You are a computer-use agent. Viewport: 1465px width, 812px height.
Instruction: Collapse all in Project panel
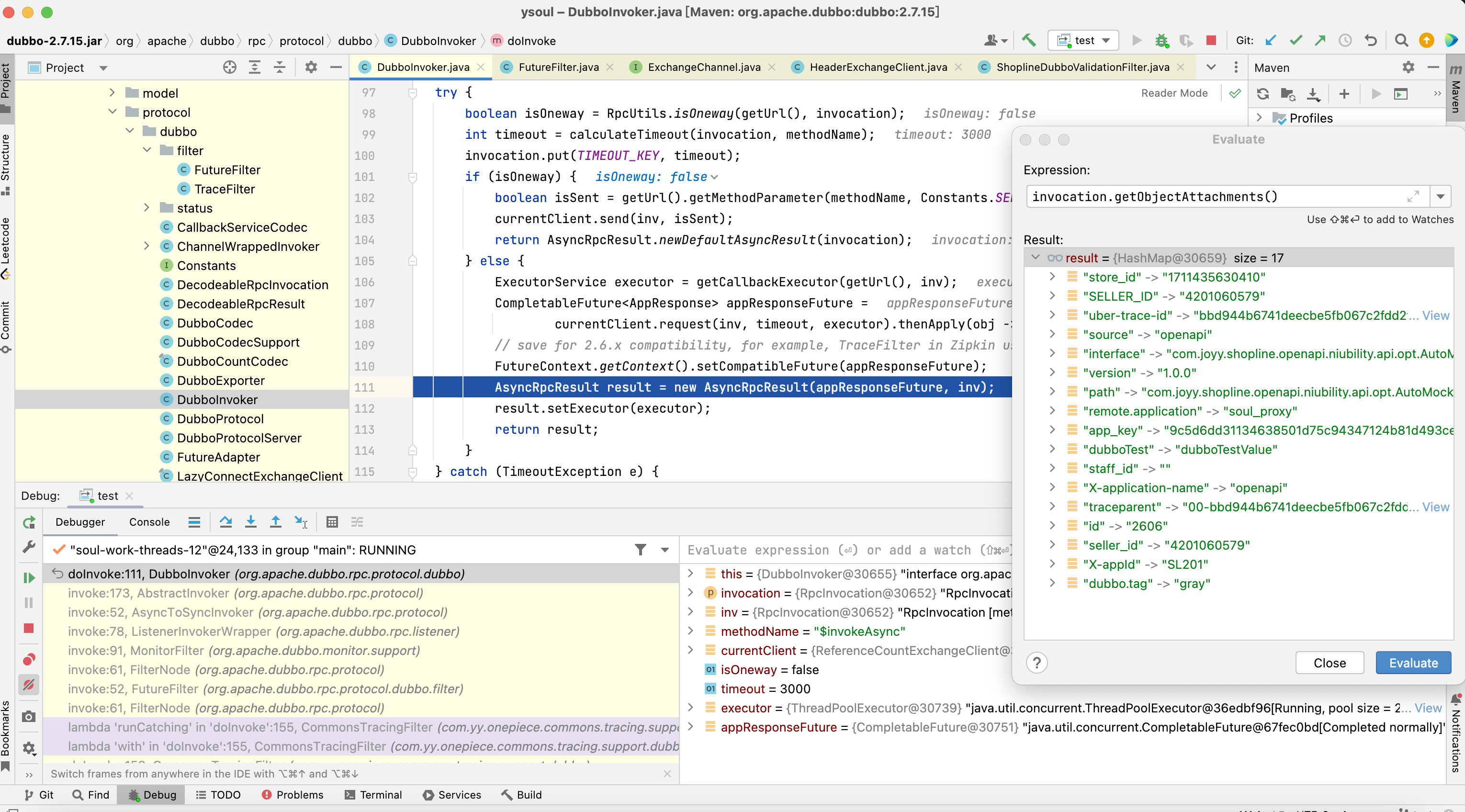point(279,67)
